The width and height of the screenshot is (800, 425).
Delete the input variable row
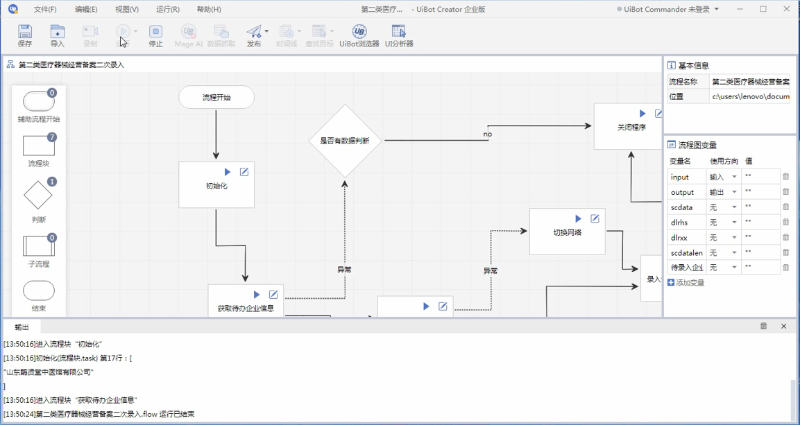tap(786, 177)
